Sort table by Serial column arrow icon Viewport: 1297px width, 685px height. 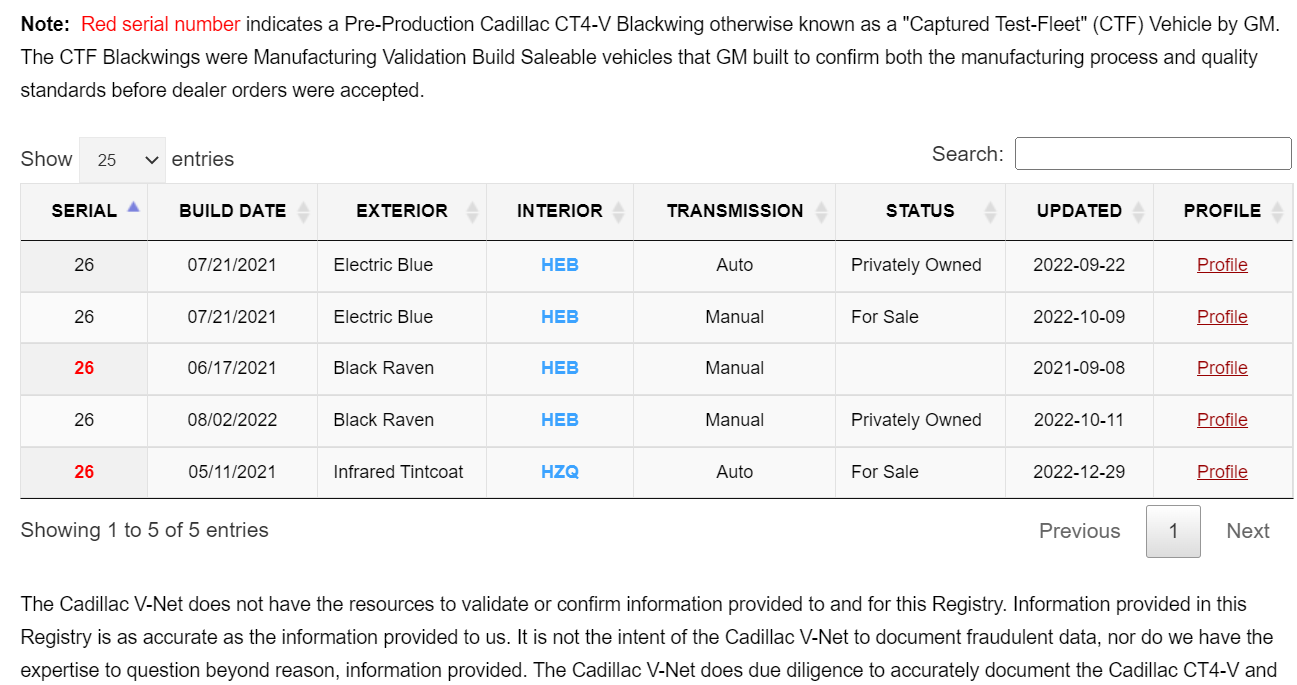point(133,208)
